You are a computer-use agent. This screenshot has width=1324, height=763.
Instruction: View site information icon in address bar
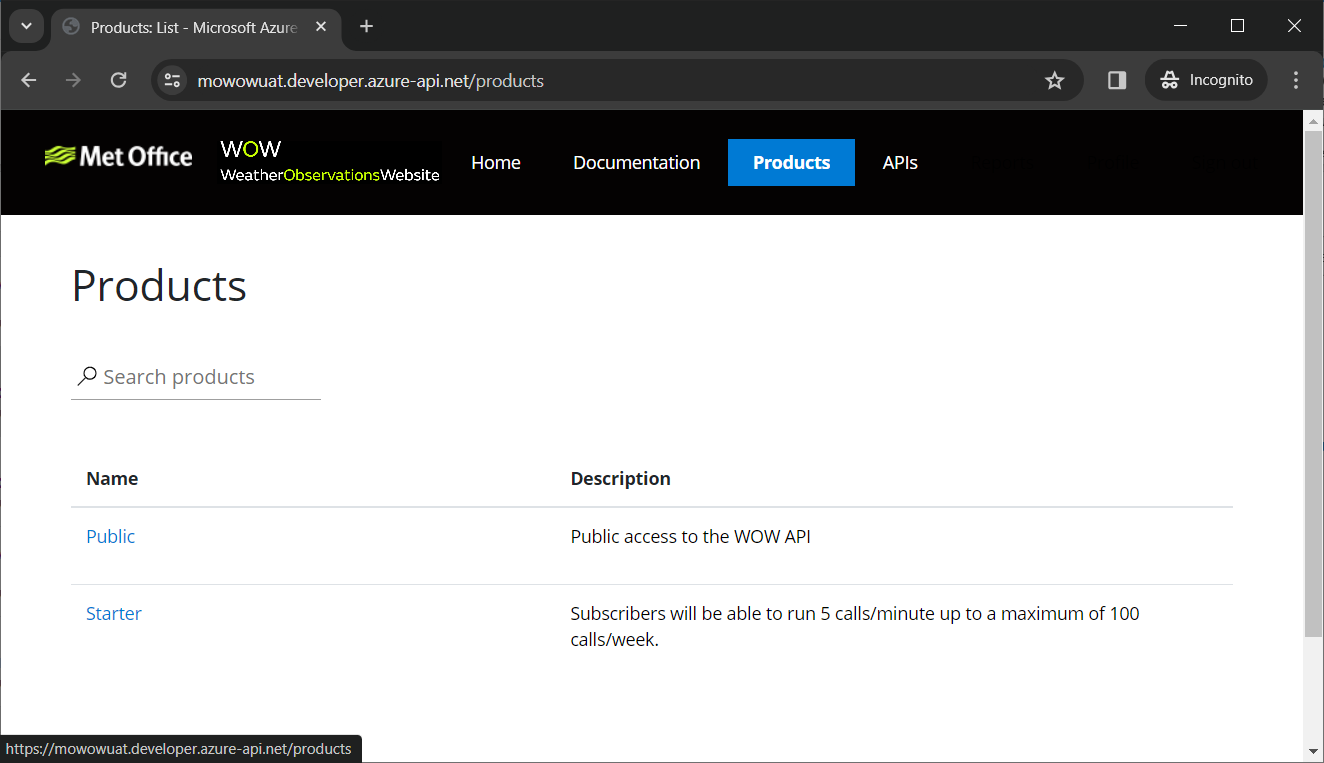(173, 81)
